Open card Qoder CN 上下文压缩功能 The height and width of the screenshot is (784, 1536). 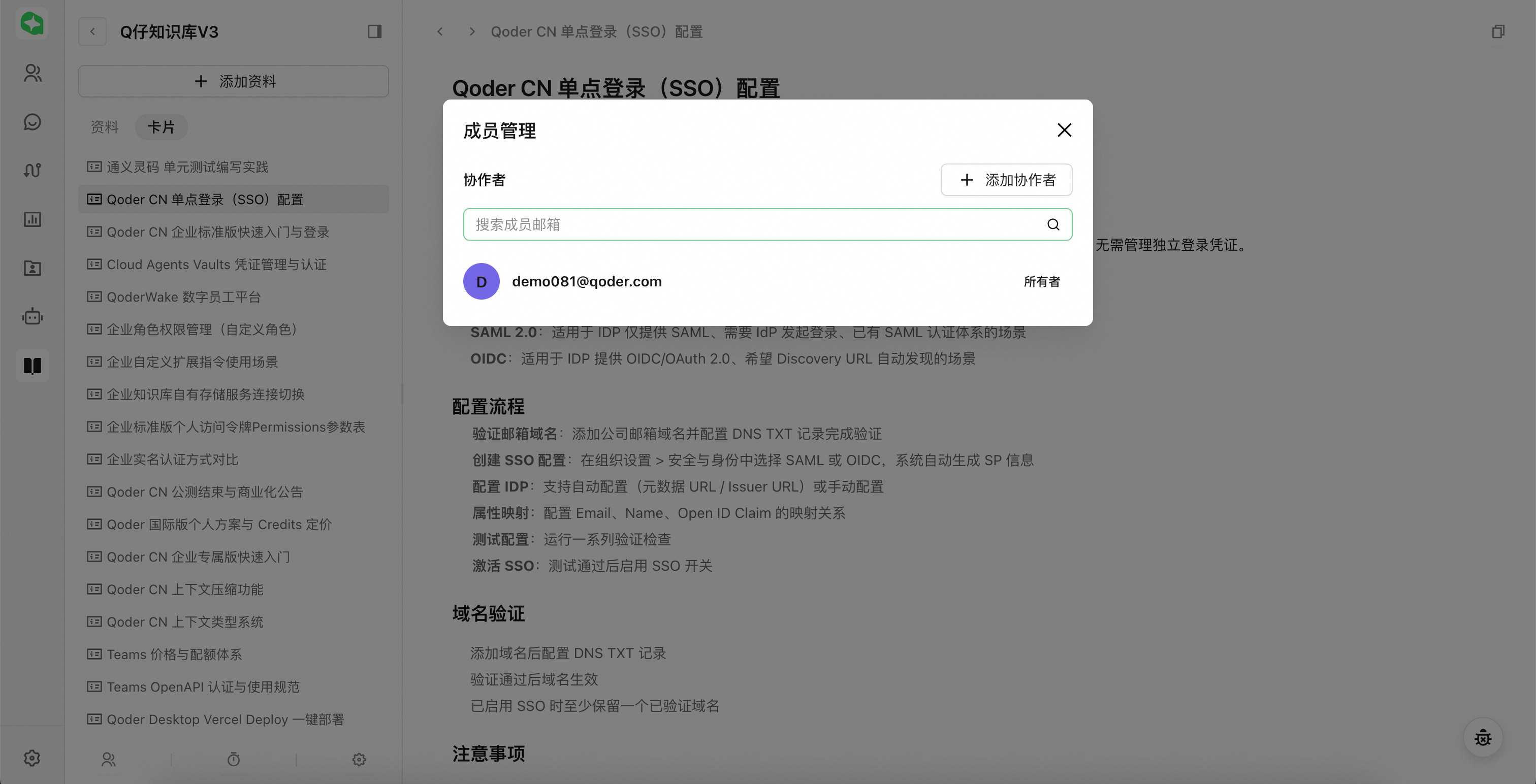(x=233, y=589)
